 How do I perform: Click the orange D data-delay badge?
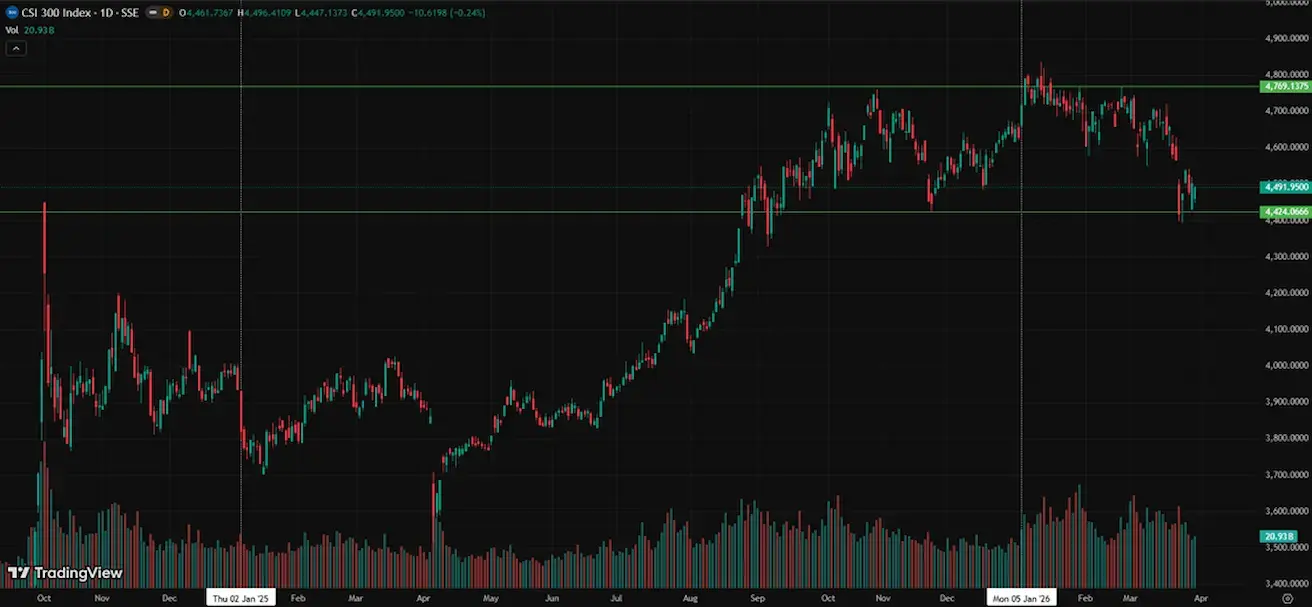(166, 12)
